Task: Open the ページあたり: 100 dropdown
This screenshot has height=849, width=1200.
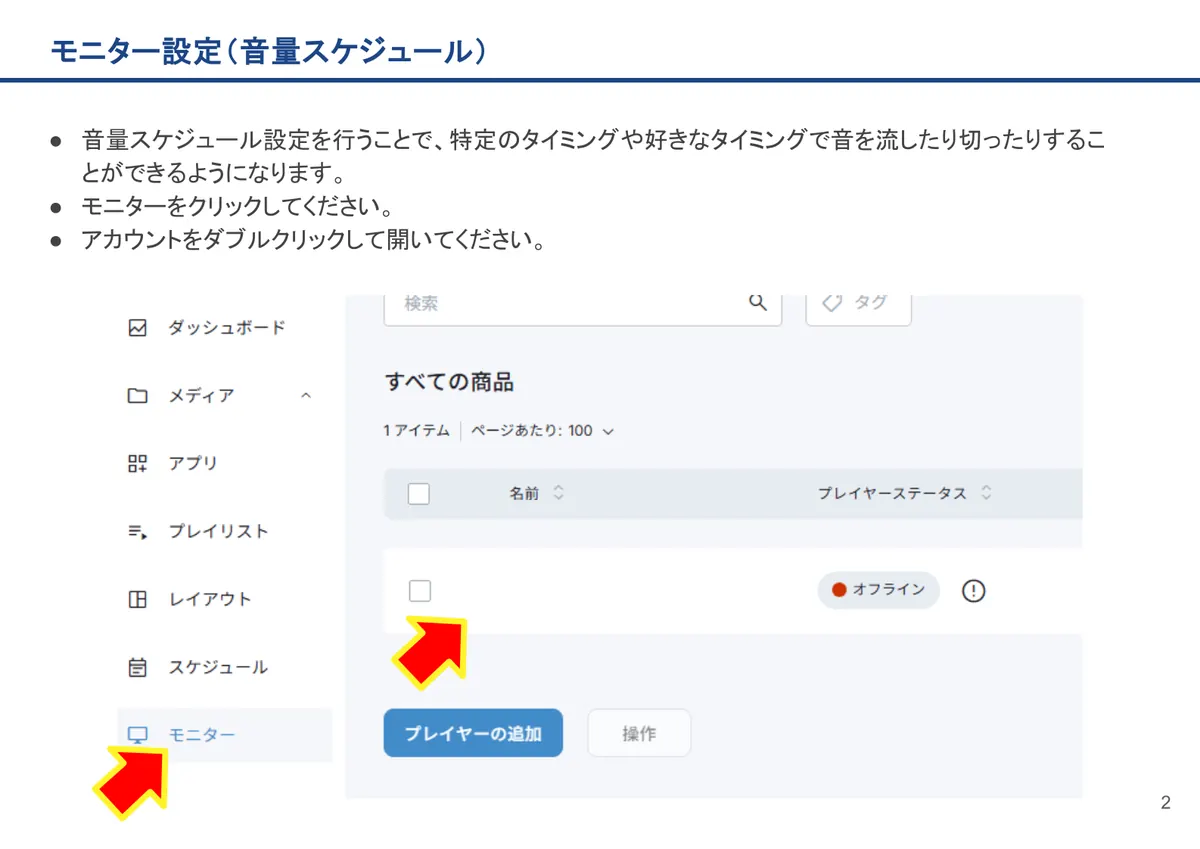Action: pyautogui.click(x=542, y=431)
